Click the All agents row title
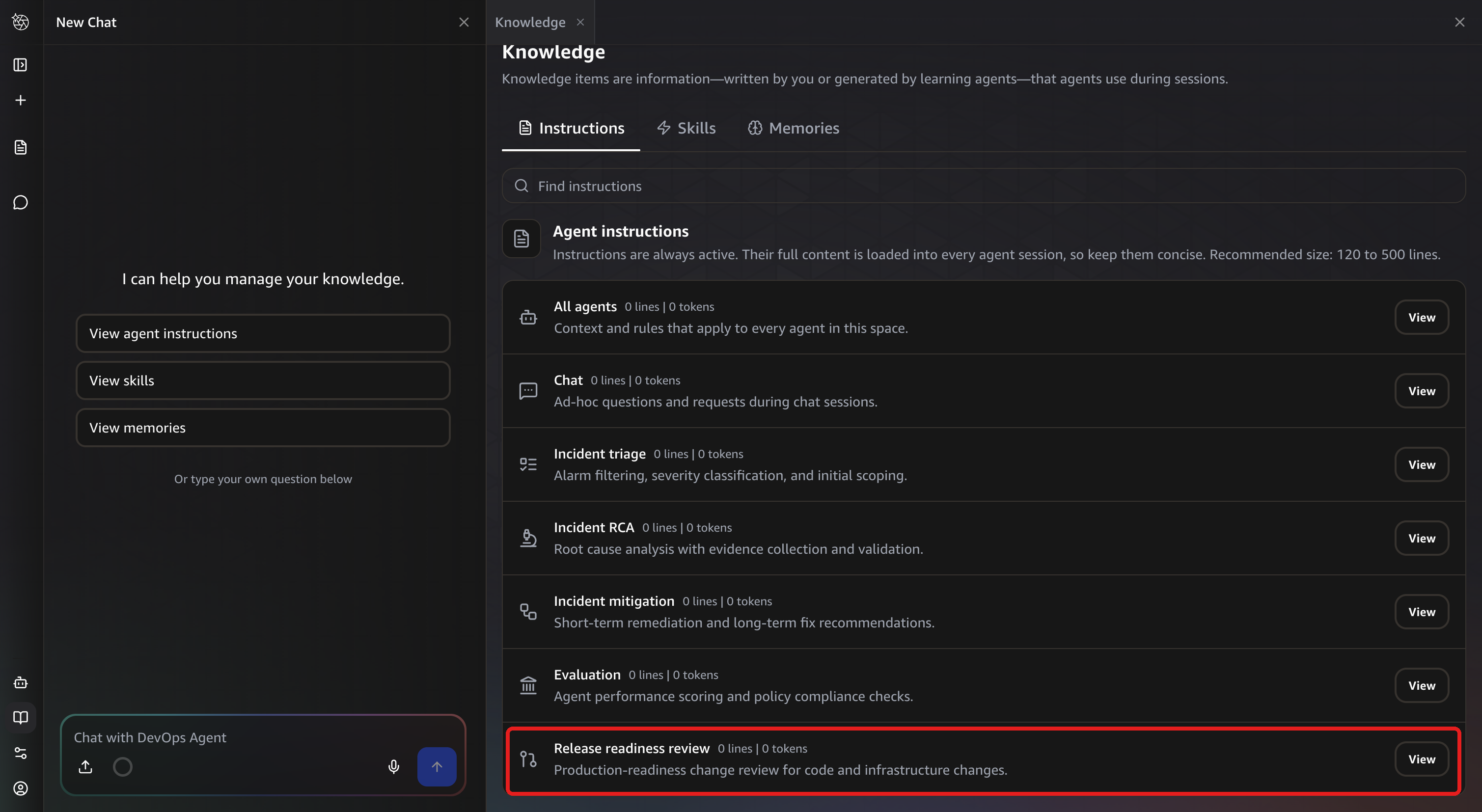The width and height of the screenshot is (1482, 812). (x=585, y=306)
